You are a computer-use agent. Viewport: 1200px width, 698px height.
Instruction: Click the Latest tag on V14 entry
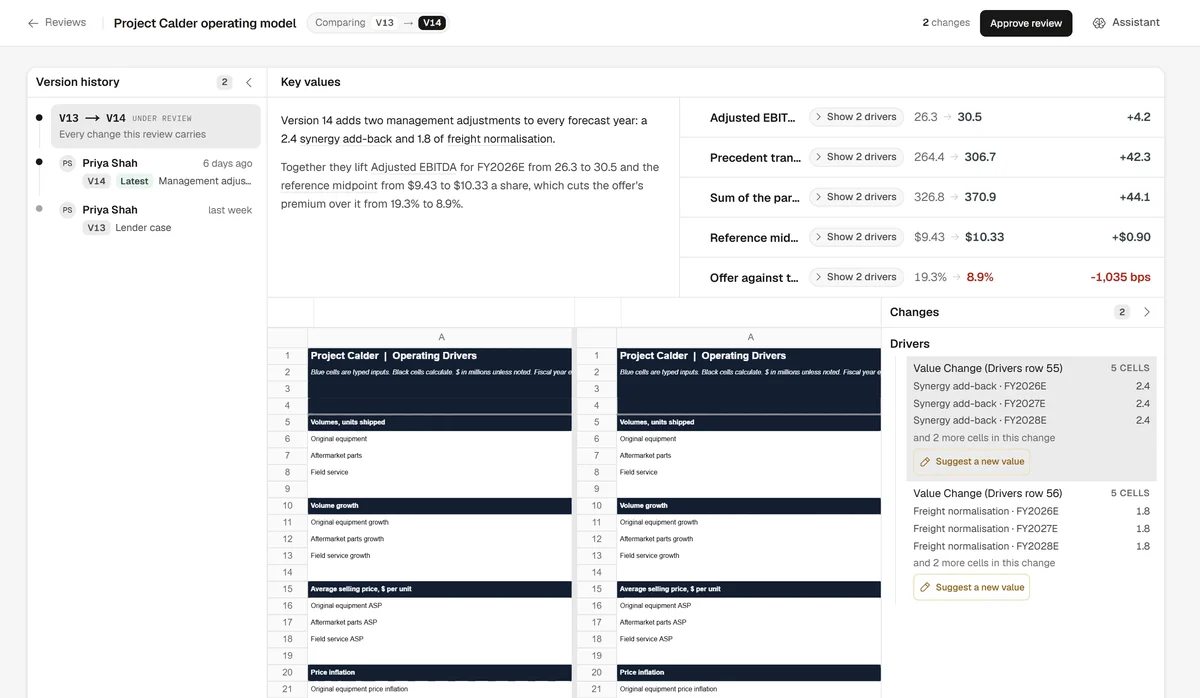click(134, 181)
